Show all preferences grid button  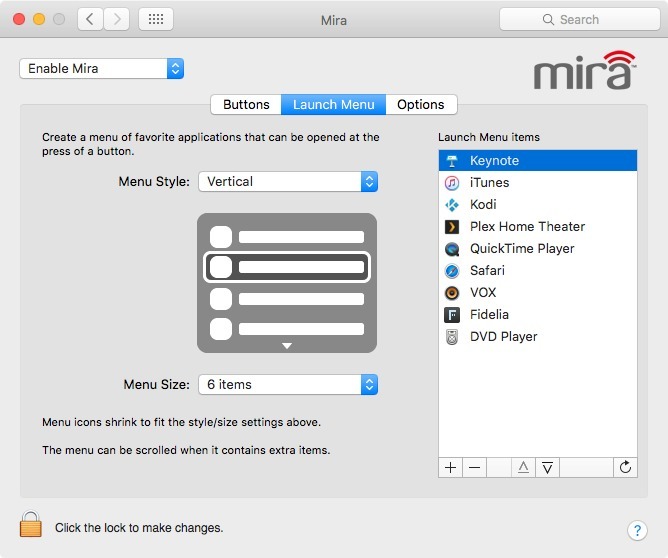click(x=156, y=19)
